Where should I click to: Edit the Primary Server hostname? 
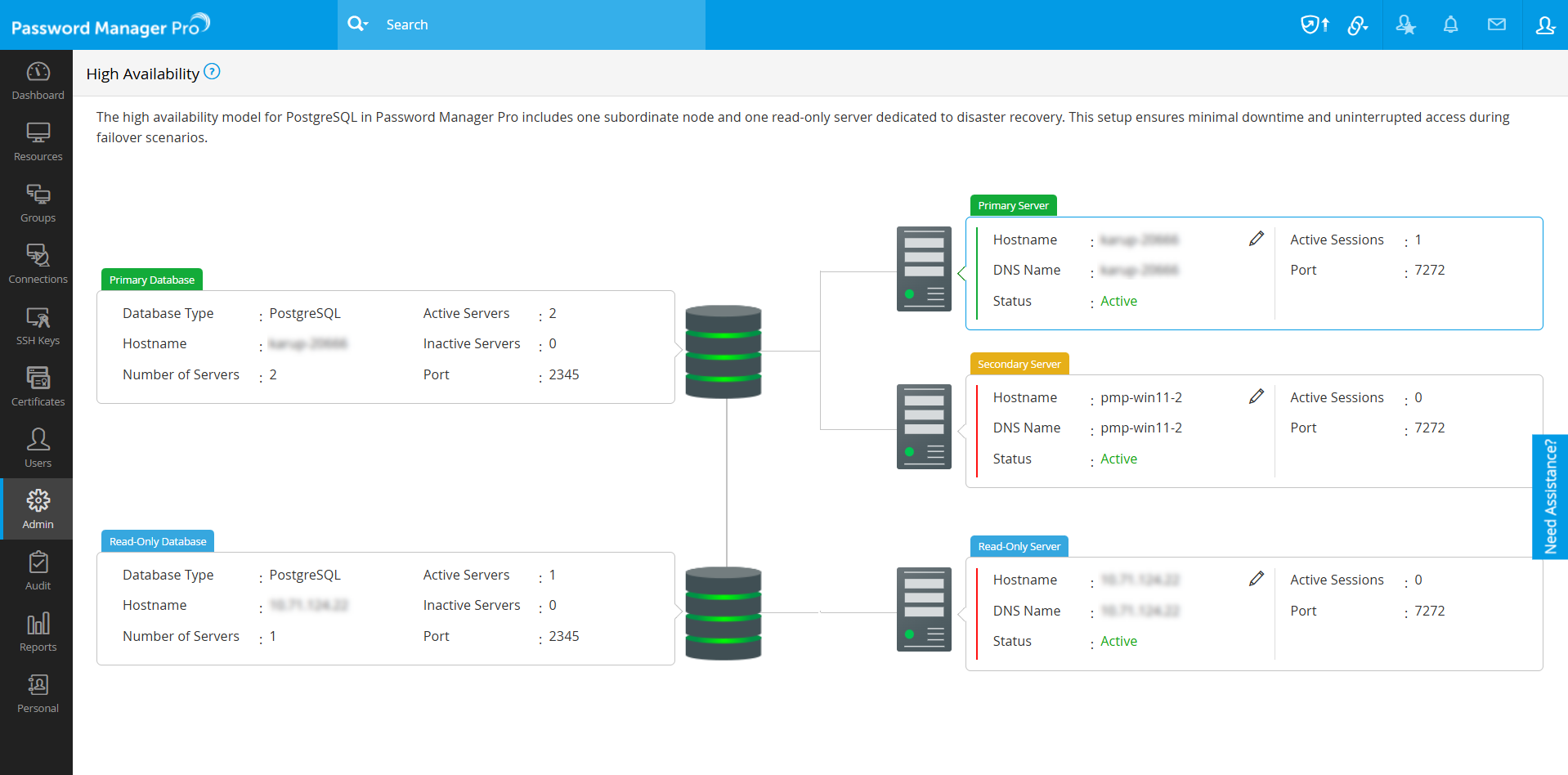[1257, 239]
